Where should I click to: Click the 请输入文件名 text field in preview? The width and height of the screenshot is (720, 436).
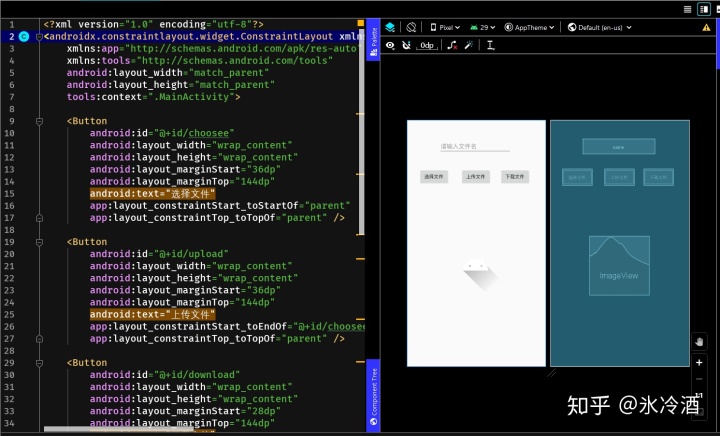[475, 146]
